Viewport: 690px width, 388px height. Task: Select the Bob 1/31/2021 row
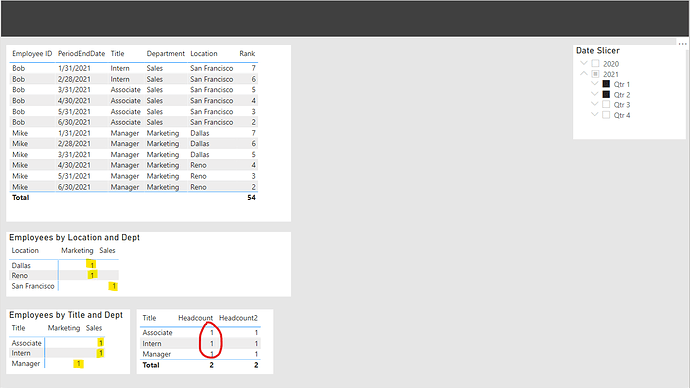(134, 68)
